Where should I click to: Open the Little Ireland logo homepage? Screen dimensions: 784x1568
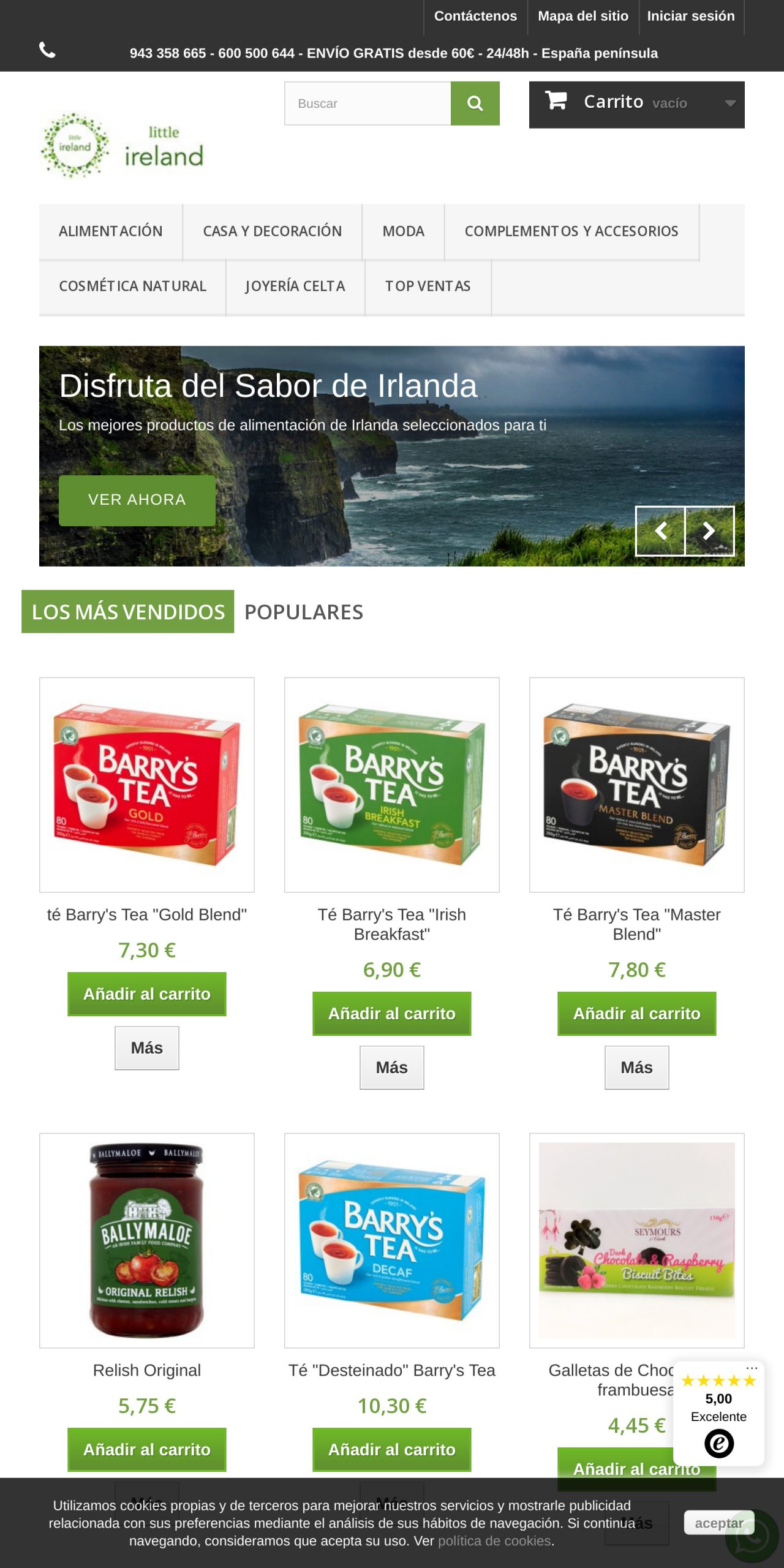122,146
